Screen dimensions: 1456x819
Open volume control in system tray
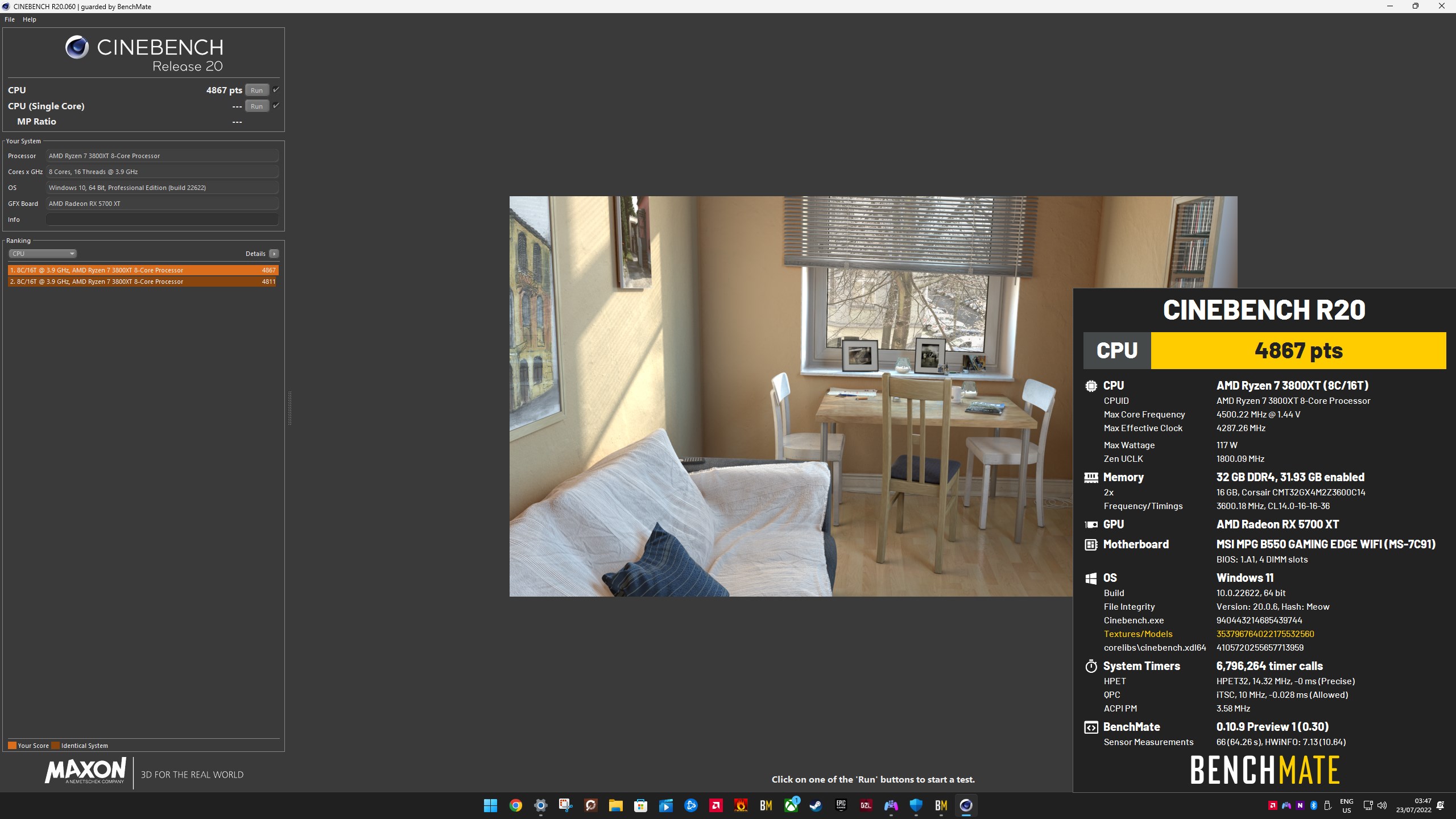point(1382,805)
